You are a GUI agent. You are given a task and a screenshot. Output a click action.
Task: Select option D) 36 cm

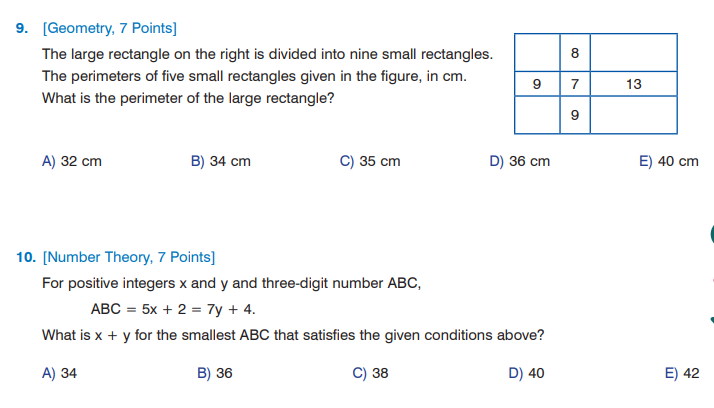(x=519, y=161)
